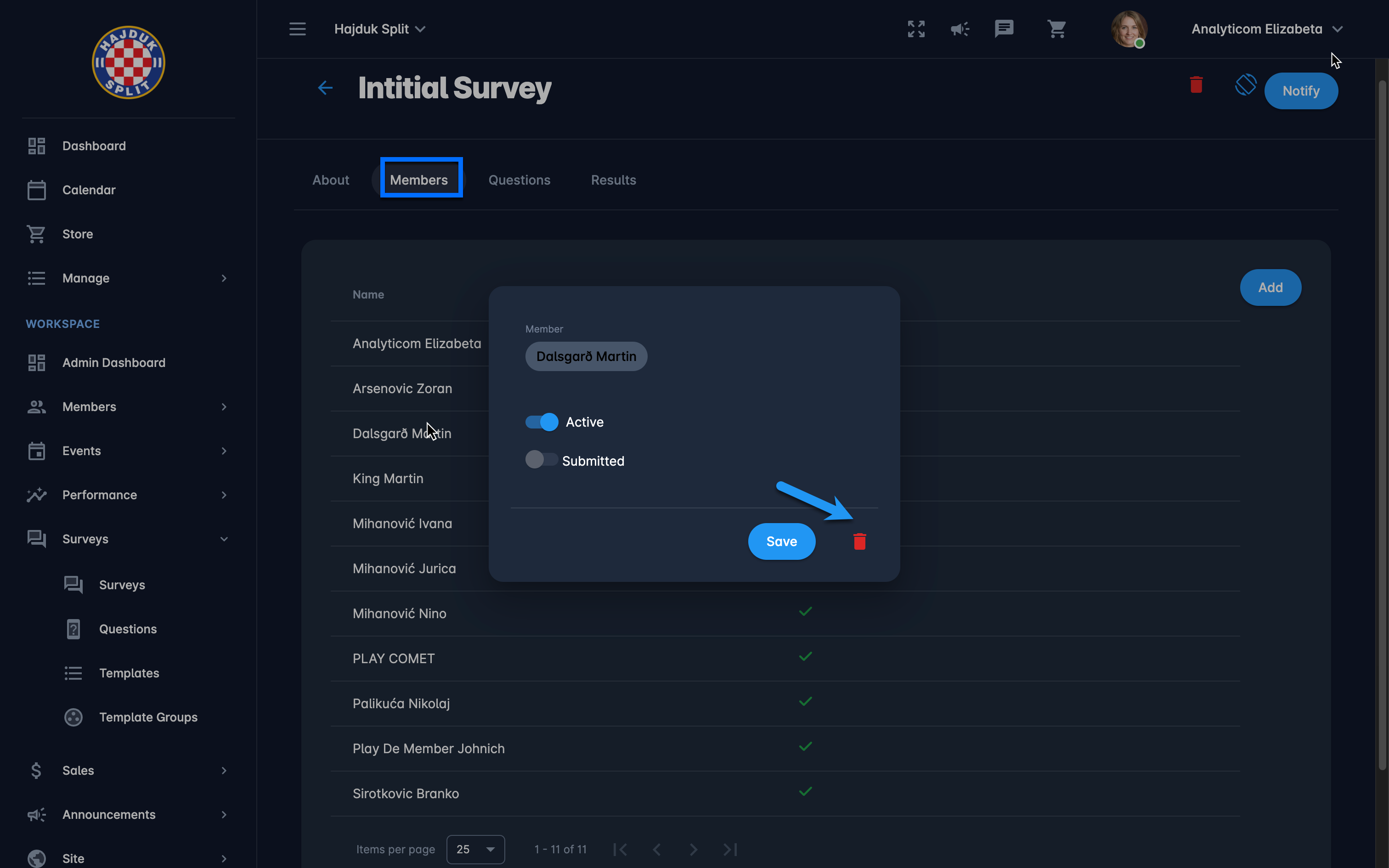The width and height of the screenshot is (1389, 868).
Task: Click the red trash icon in member dialog
Action: click(859, 541)
